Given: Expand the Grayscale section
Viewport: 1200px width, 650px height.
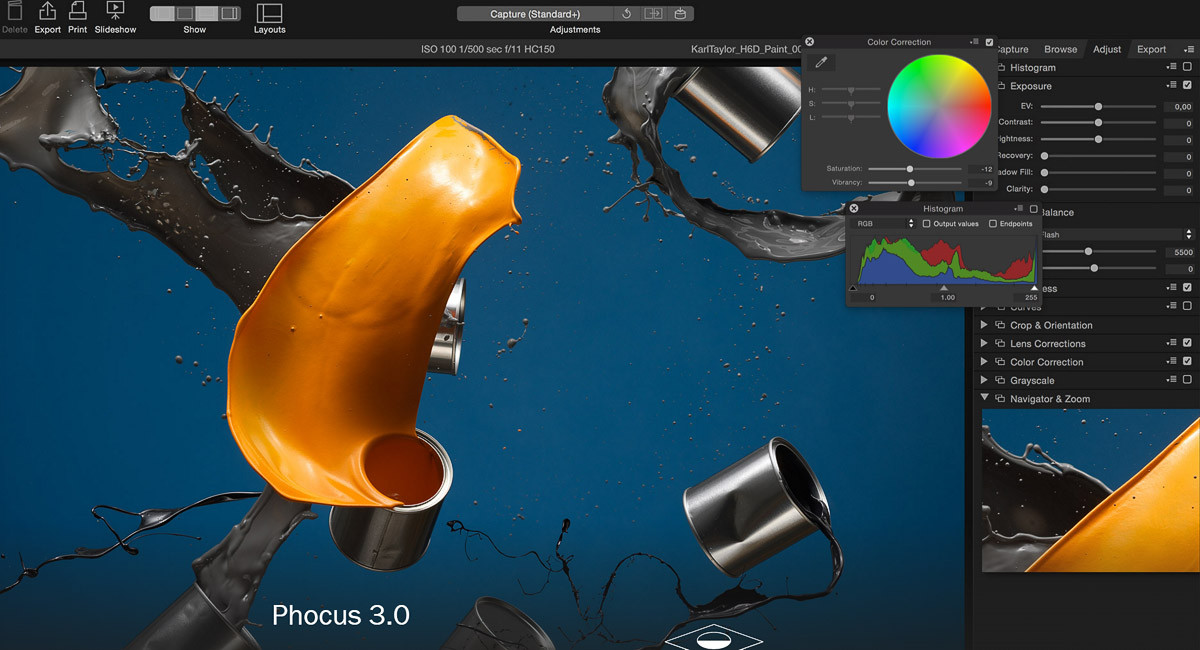Looking at the screenshot, I should (985, 380).
